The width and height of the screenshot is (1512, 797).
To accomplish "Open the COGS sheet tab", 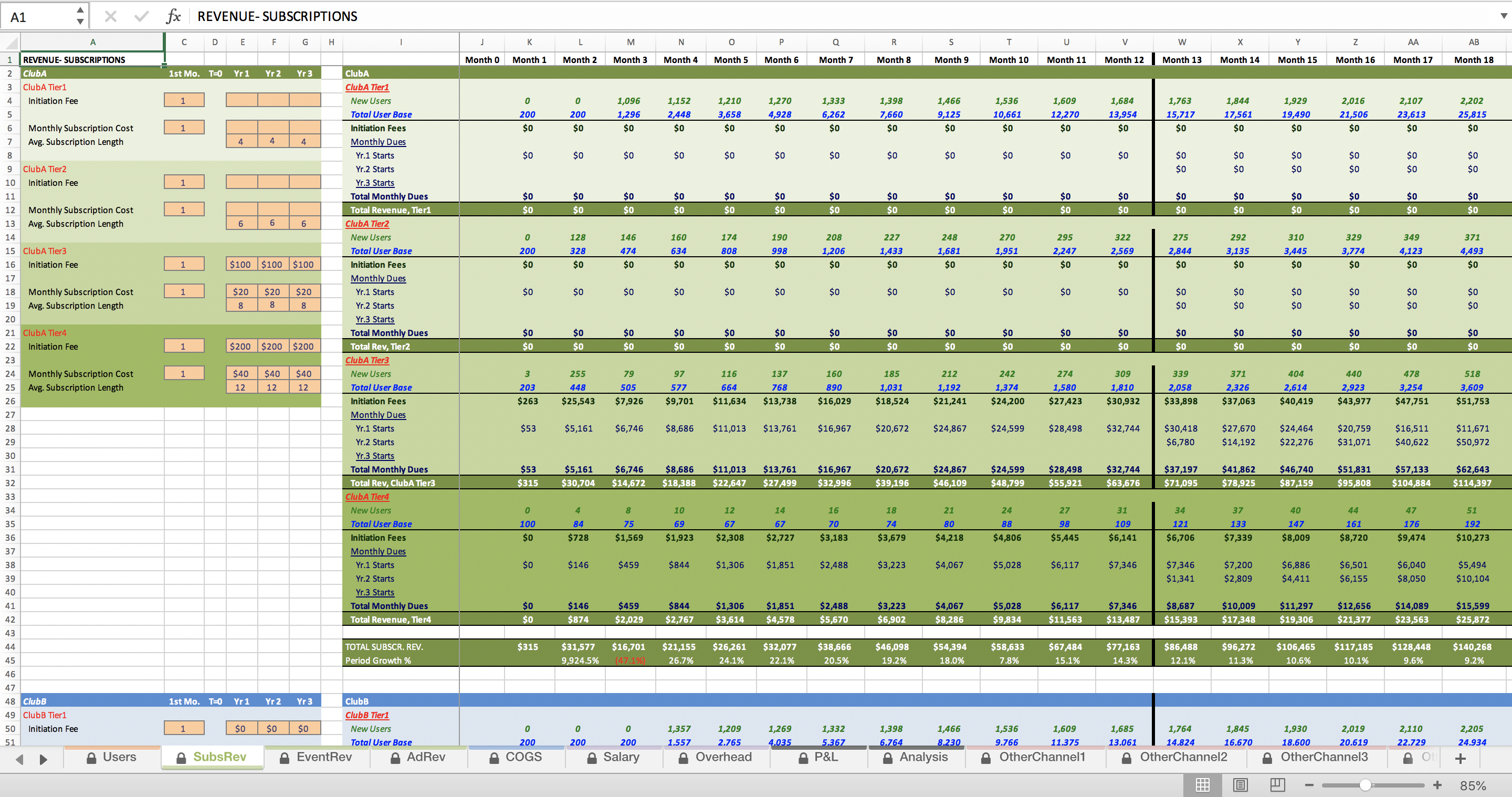I will point(516,757).
